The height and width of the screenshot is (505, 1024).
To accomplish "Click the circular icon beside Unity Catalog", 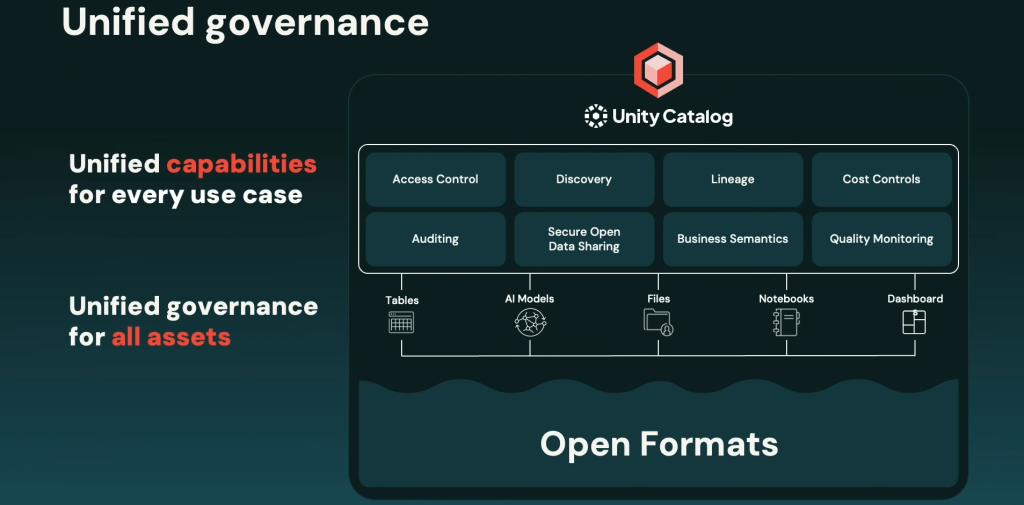I will [x=596, y=116].
